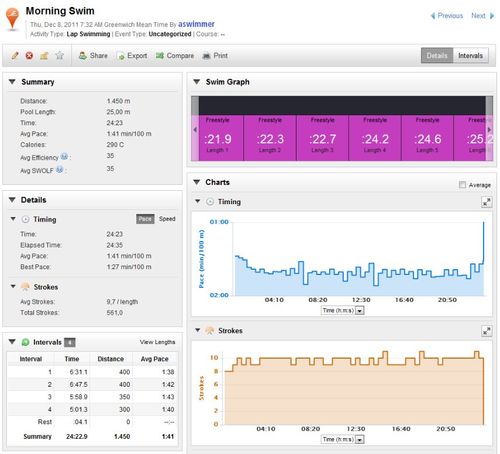Collapse the Summary panel
The image size is (500, 454).
click(12, 82)
